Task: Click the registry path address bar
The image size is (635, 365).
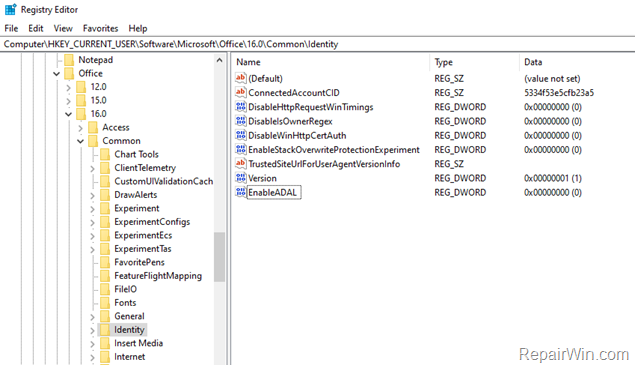Action: tap(318, 44)
